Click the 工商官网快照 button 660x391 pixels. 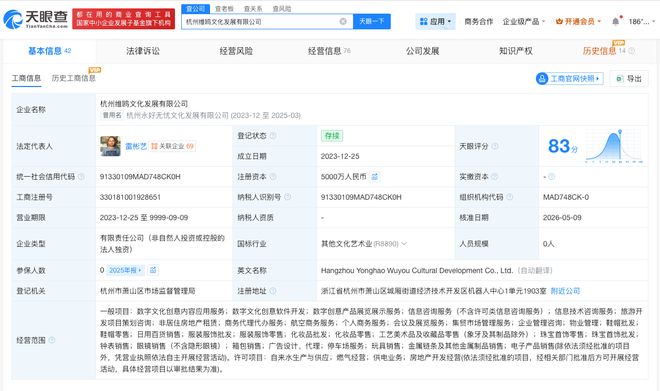tap(570, 79)
